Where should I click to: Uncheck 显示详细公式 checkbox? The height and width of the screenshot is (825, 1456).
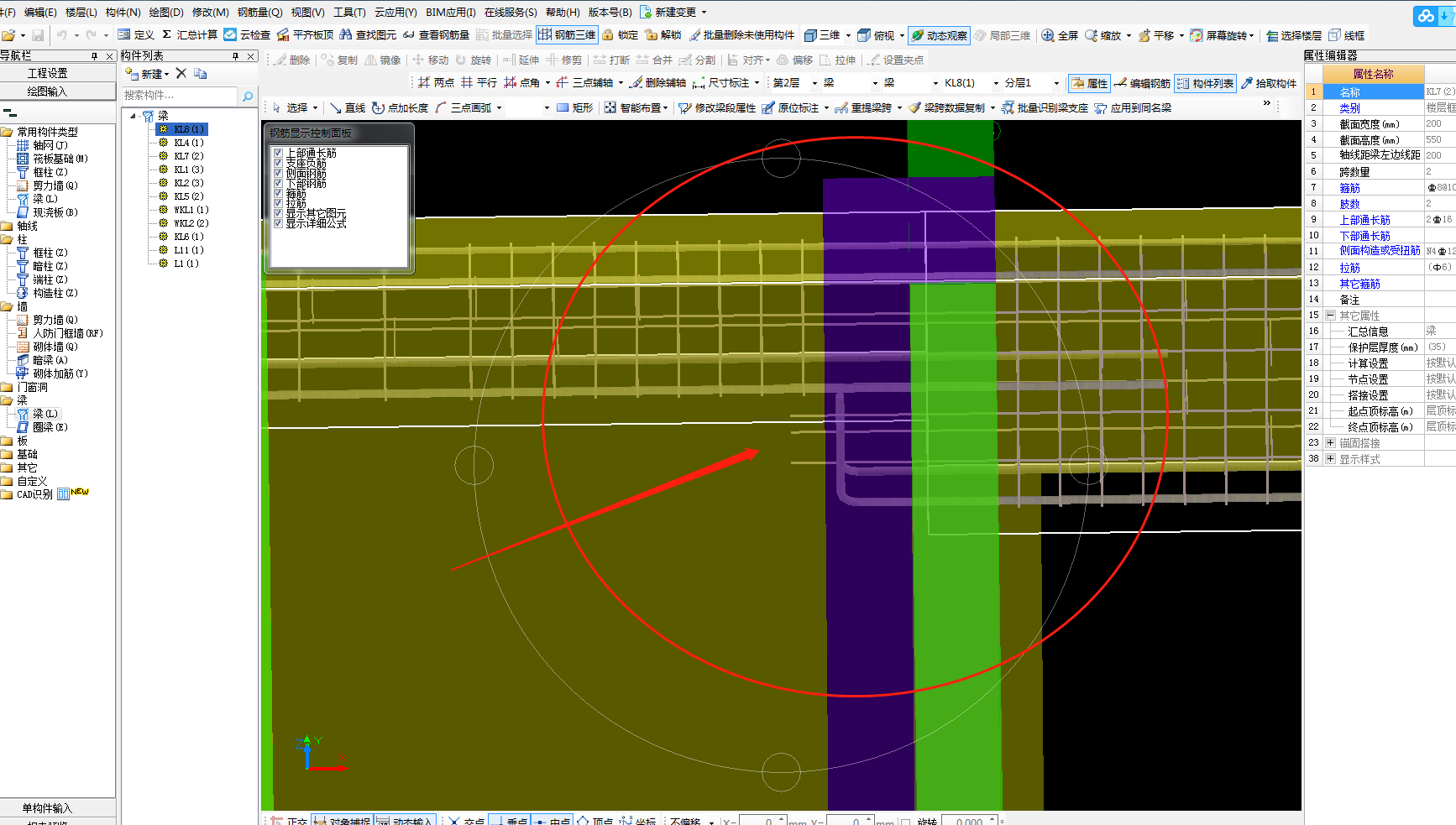click(278, 223)
